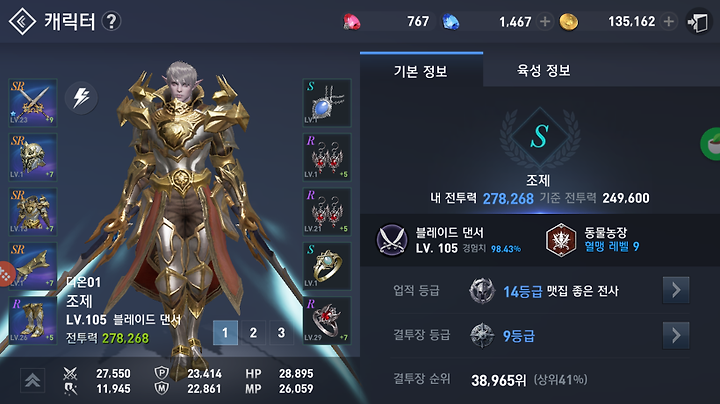Switch to the 기본 정보 tab
Viewport: 720px width, 404px height.
click(421, 70)
